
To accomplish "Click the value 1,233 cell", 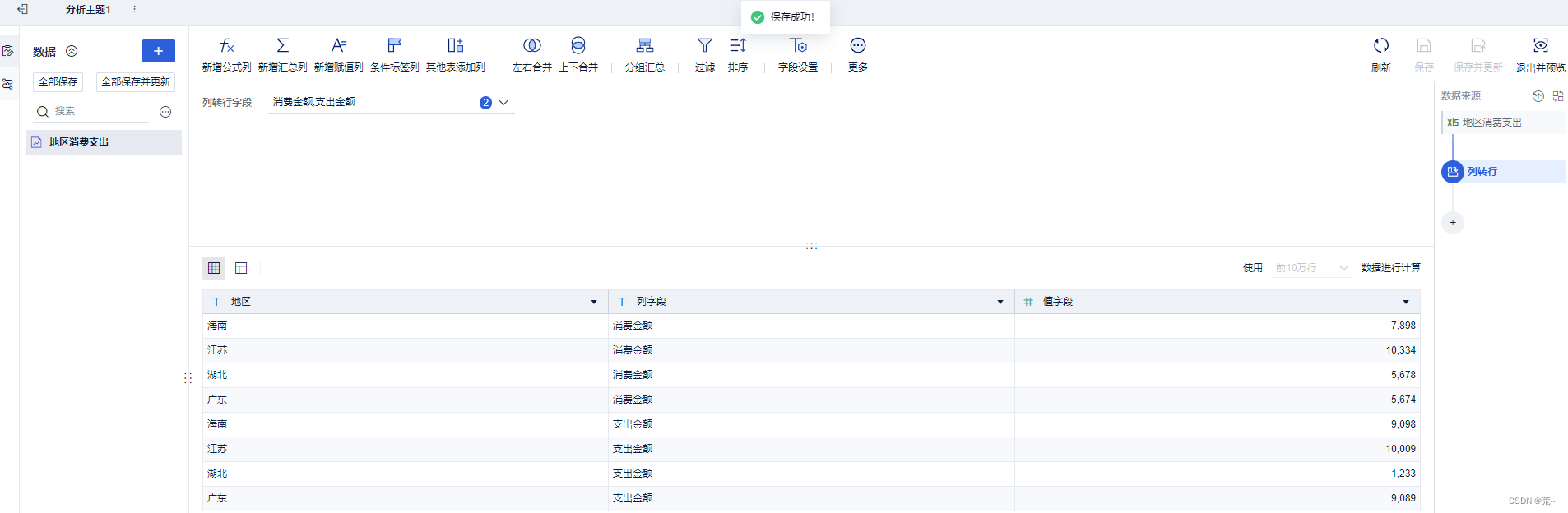I will point(1218,474).
